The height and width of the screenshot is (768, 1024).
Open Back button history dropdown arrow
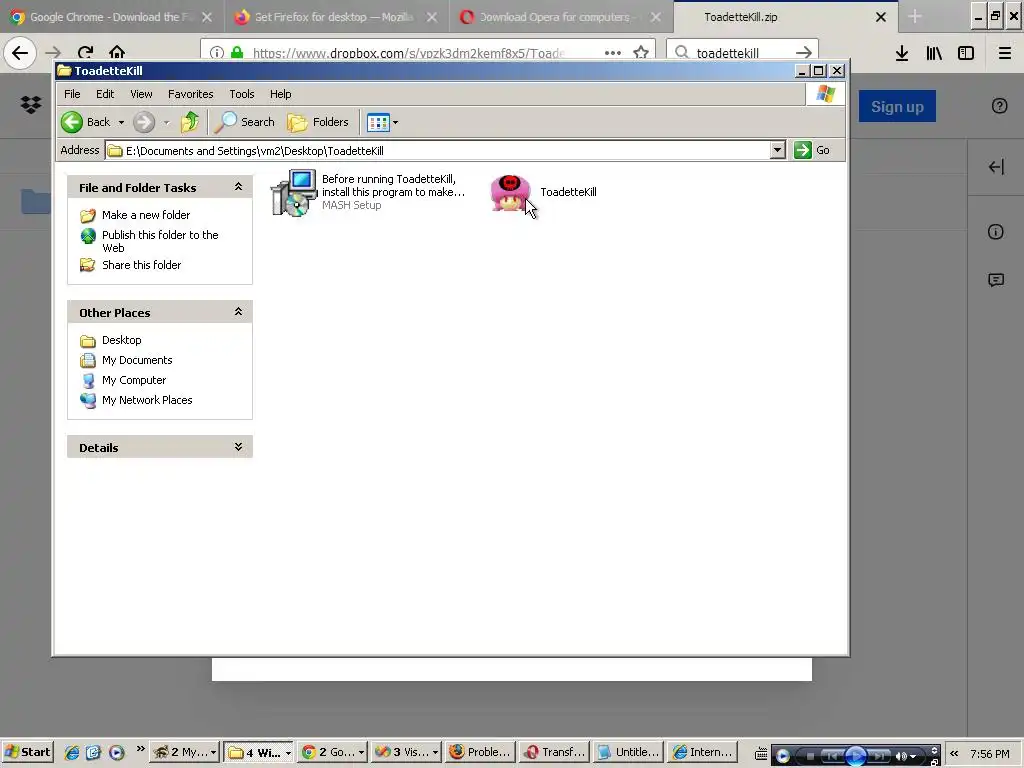(121, 122)
